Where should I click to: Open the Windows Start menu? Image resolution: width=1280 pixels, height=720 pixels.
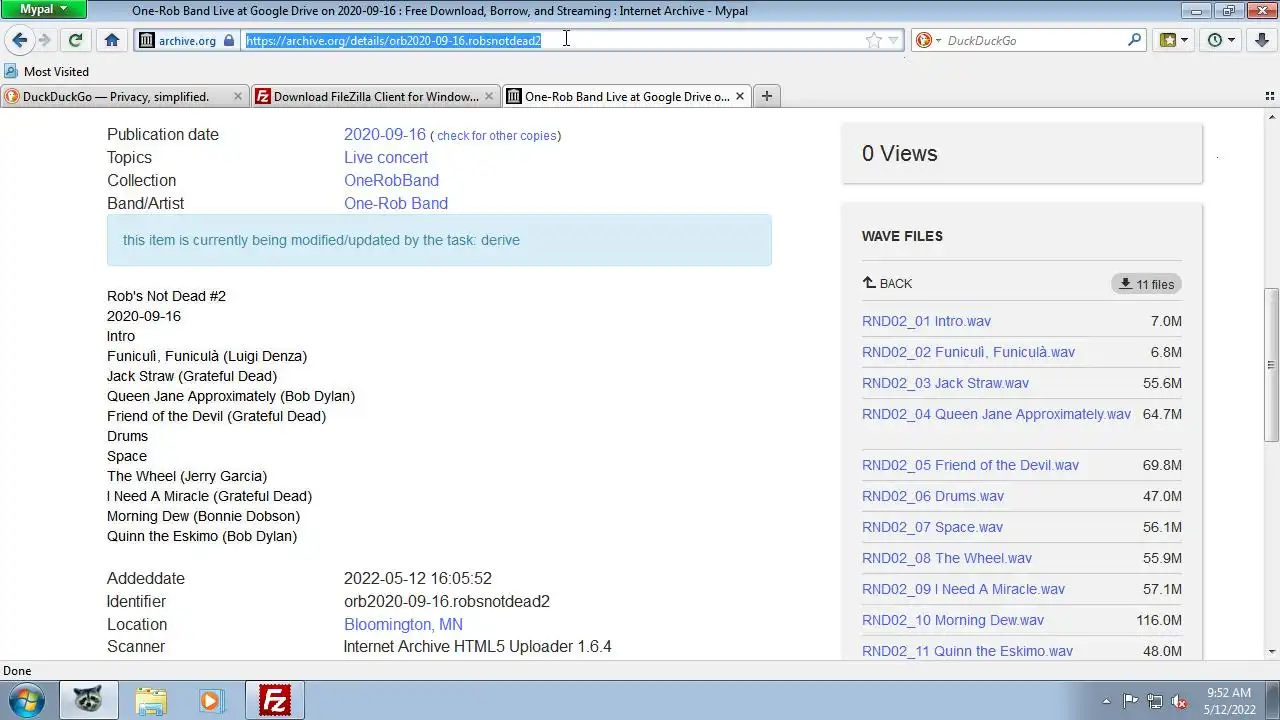26,700
